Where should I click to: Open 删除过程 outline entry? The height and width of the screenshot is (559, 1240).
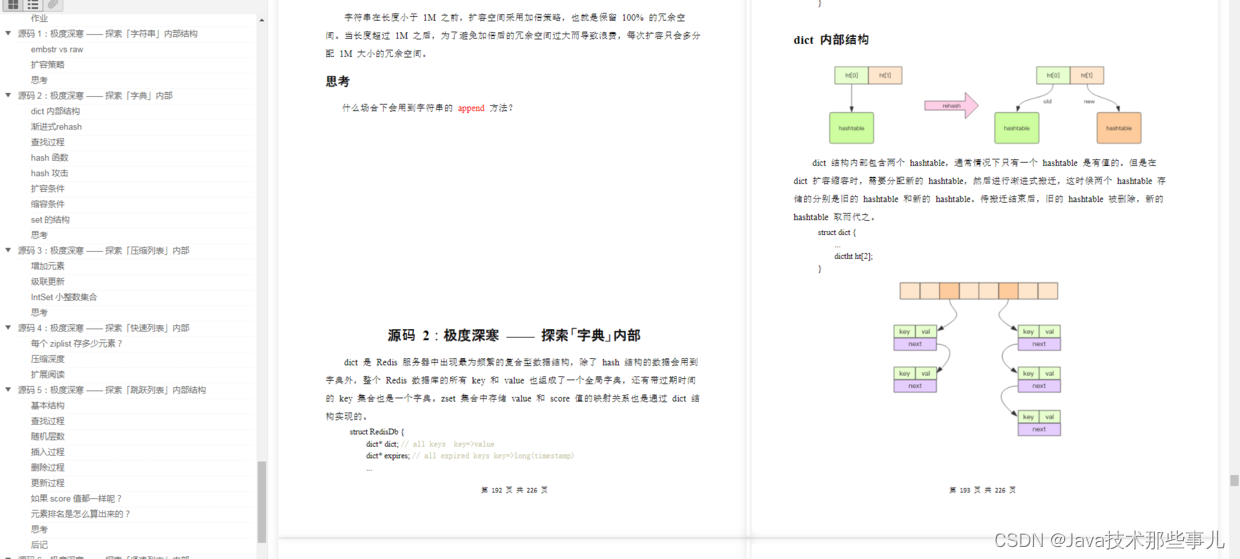47,468
